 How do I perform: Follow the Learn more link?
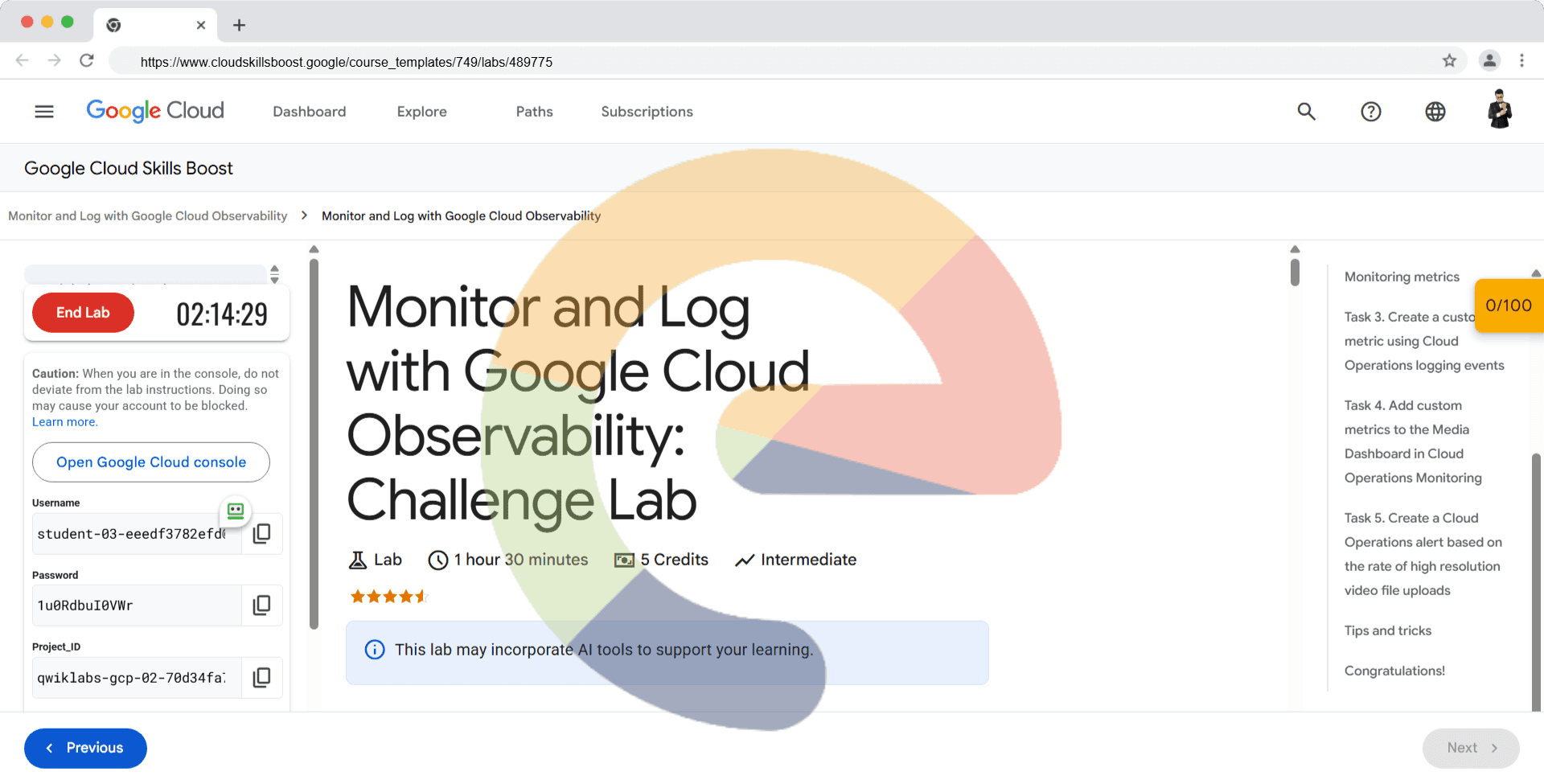pyautogui.click(x=64, y=422)
